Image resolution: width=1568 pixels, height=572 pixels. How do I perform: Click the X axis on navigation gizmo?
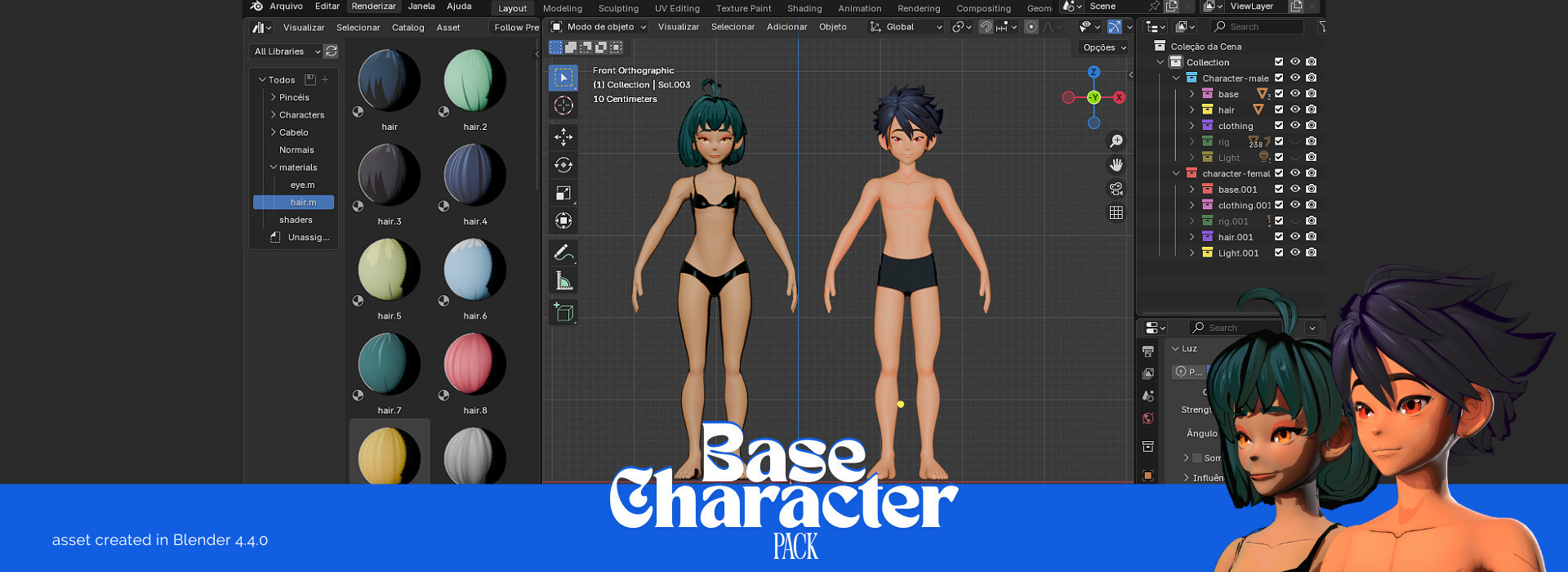(x=1119, y=97)
